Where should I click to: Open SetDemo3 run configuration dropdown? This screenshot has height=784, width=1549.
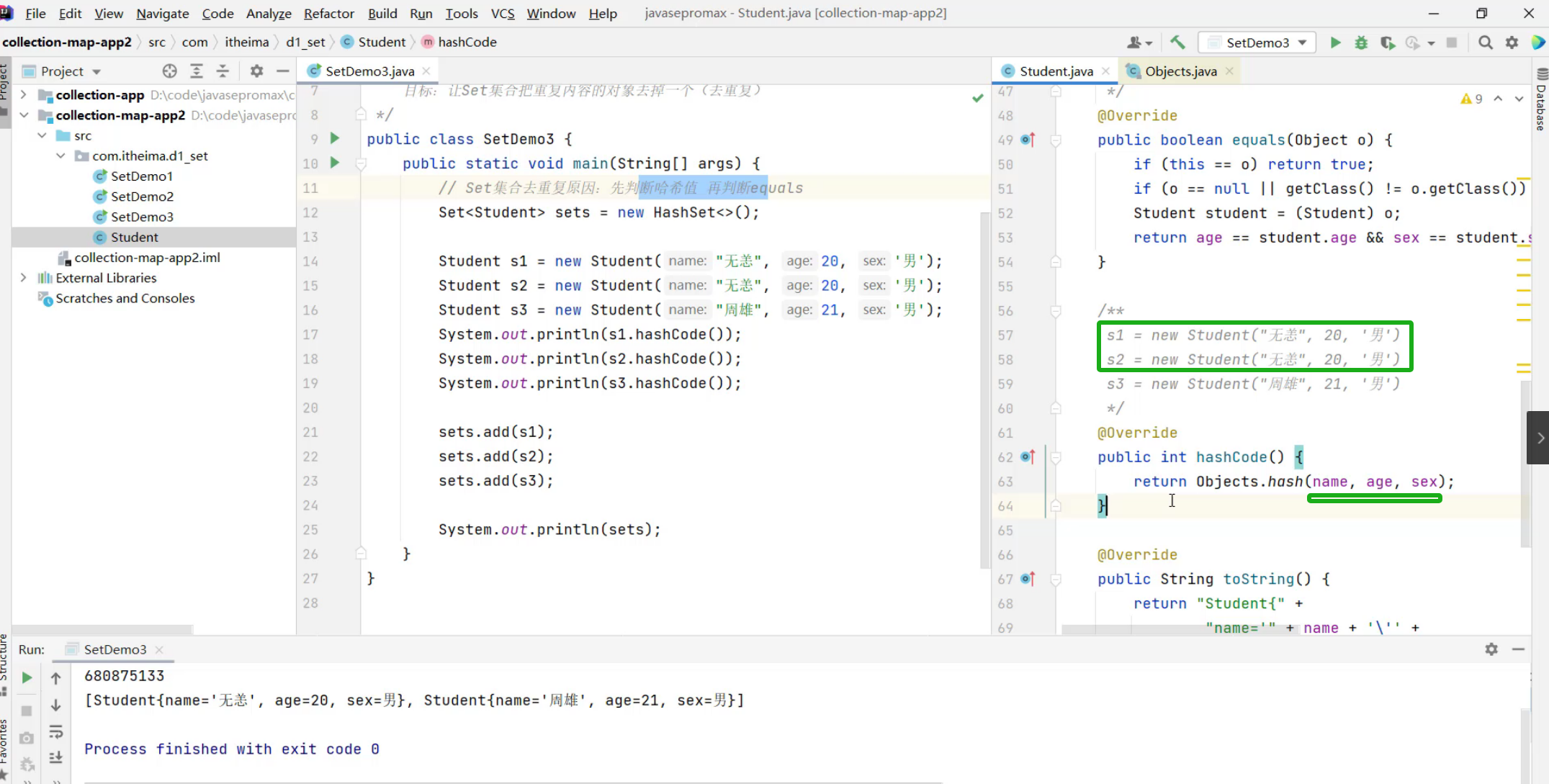(1257, 42)
